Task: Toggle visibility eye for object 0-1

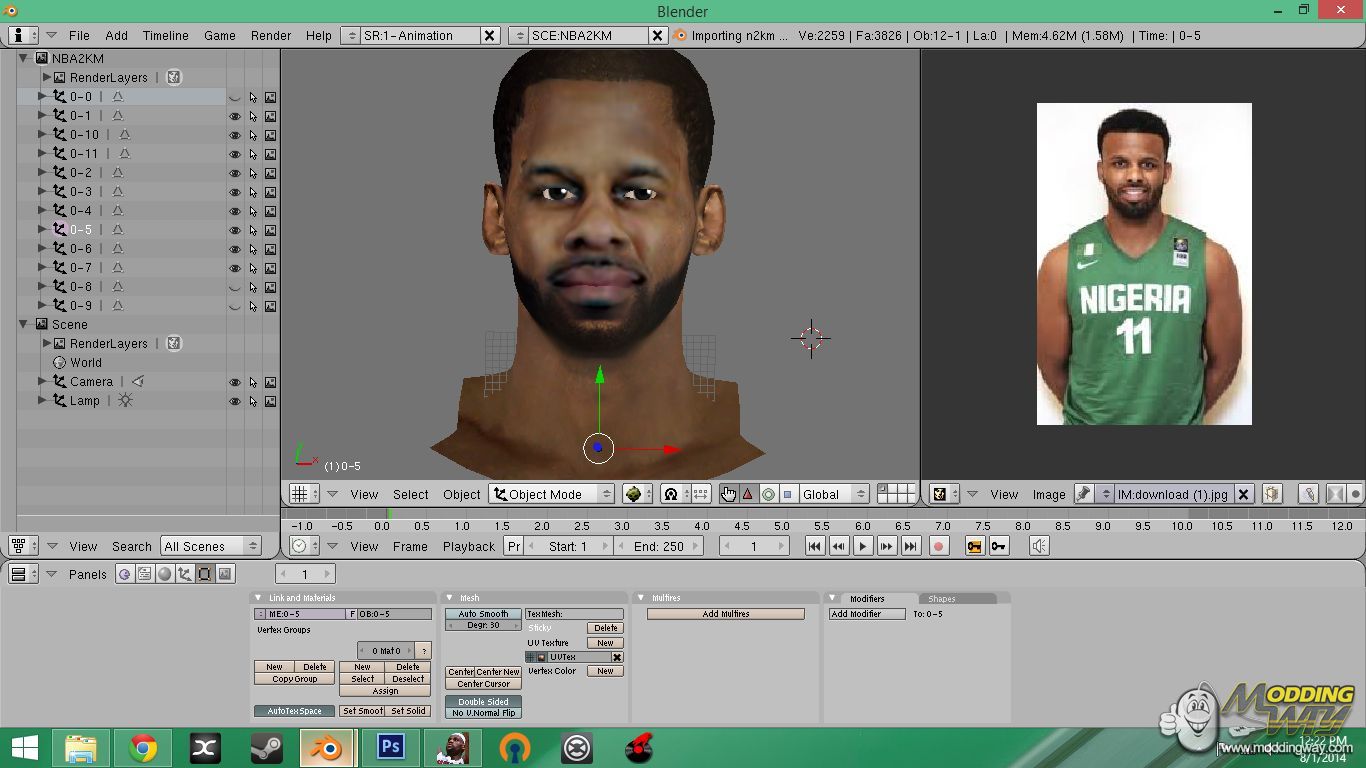Action: point(235,116)
